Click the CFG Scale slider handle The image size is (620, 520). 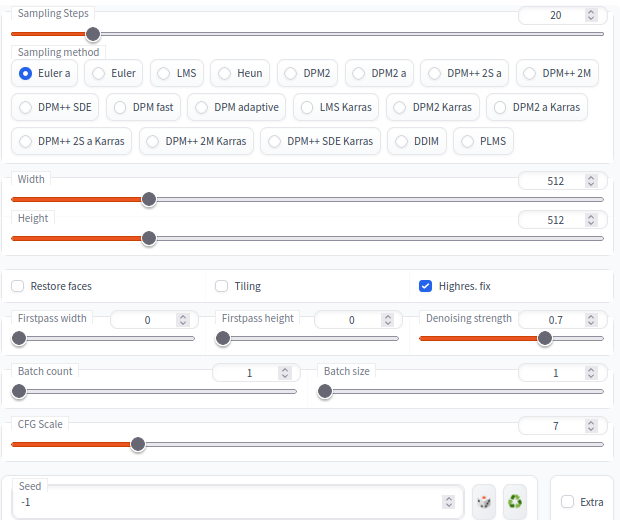pyautogui.click(x=138, y=444)
